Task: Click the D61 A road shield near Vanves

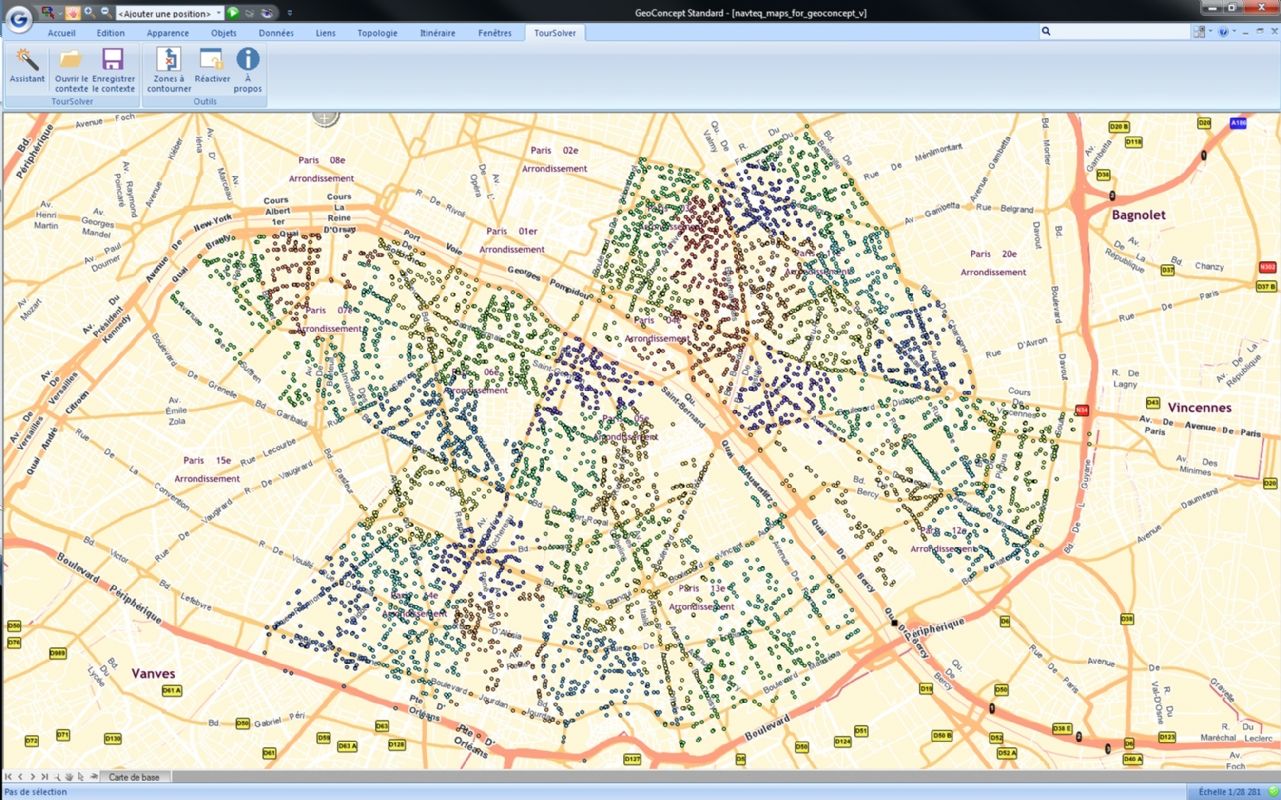Action: [x=171, y=691]
